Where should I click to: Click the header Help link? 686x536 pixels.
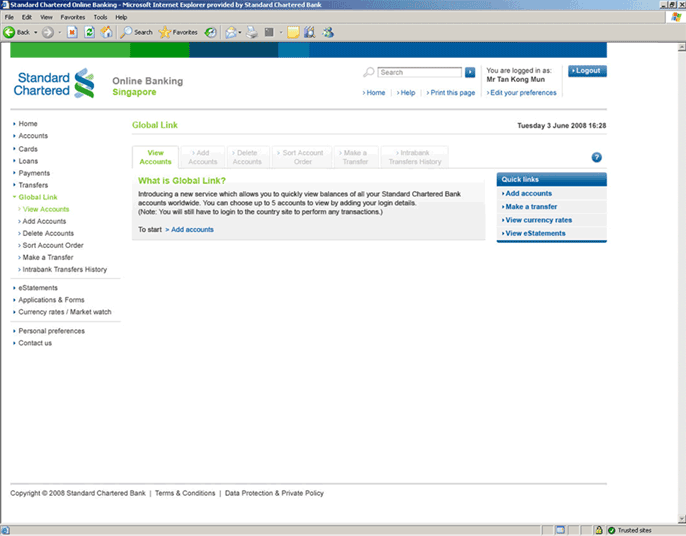coord(406,93)
